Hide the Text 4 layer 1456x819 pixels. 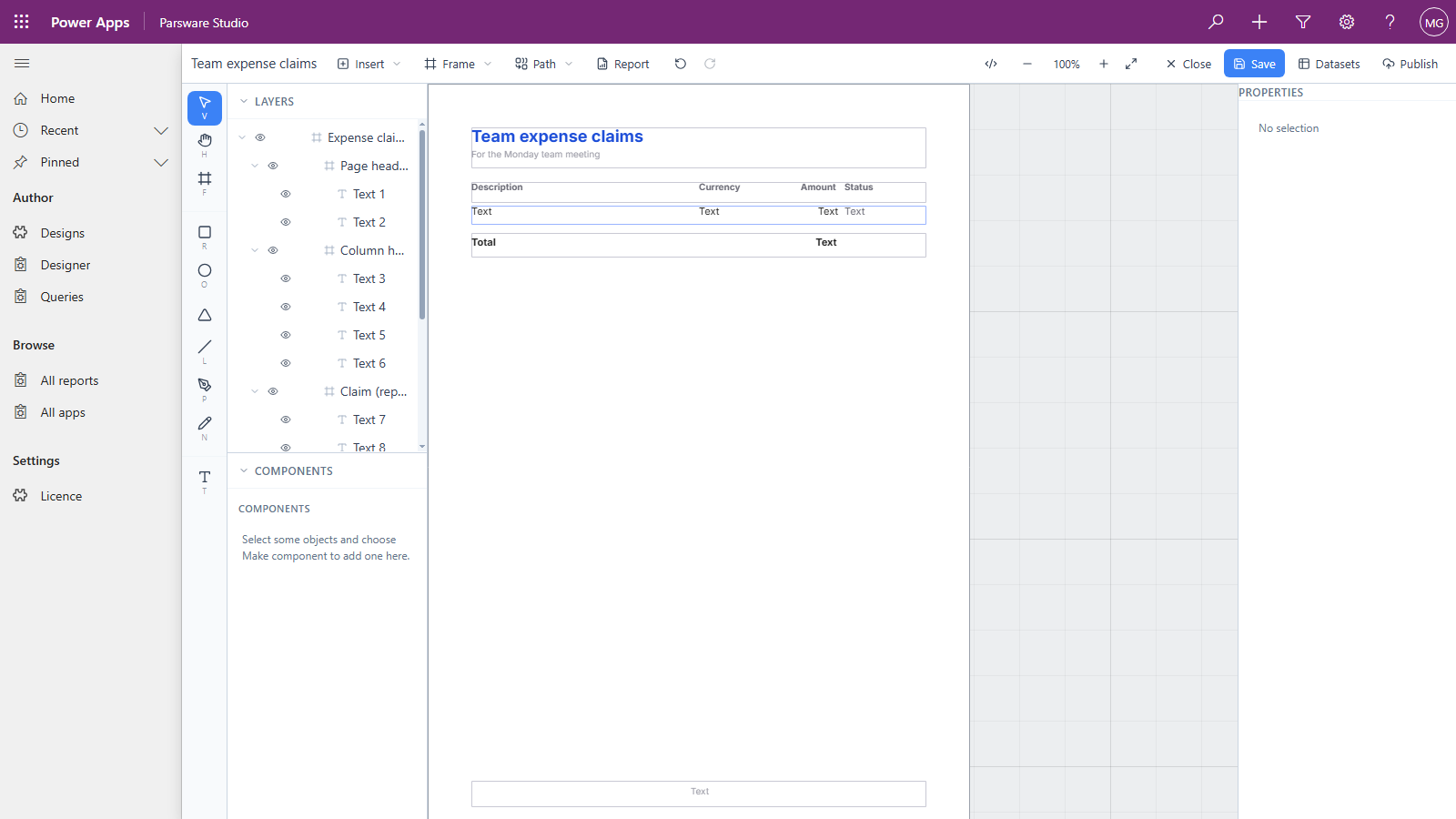tap(286, 307)
